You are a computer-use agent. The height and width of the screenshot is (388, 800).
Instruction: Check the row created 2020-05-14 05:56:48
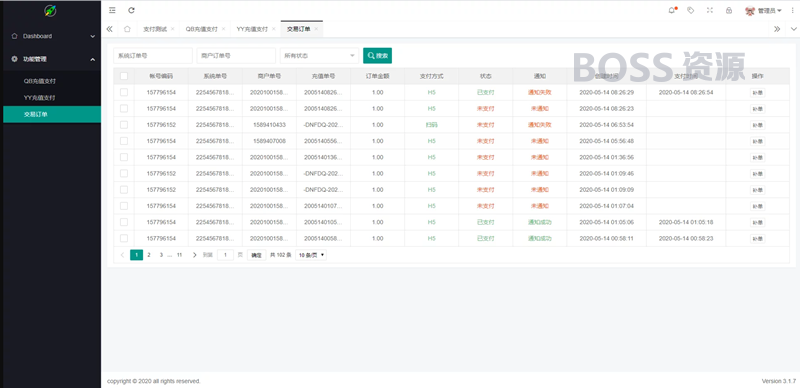124,141
